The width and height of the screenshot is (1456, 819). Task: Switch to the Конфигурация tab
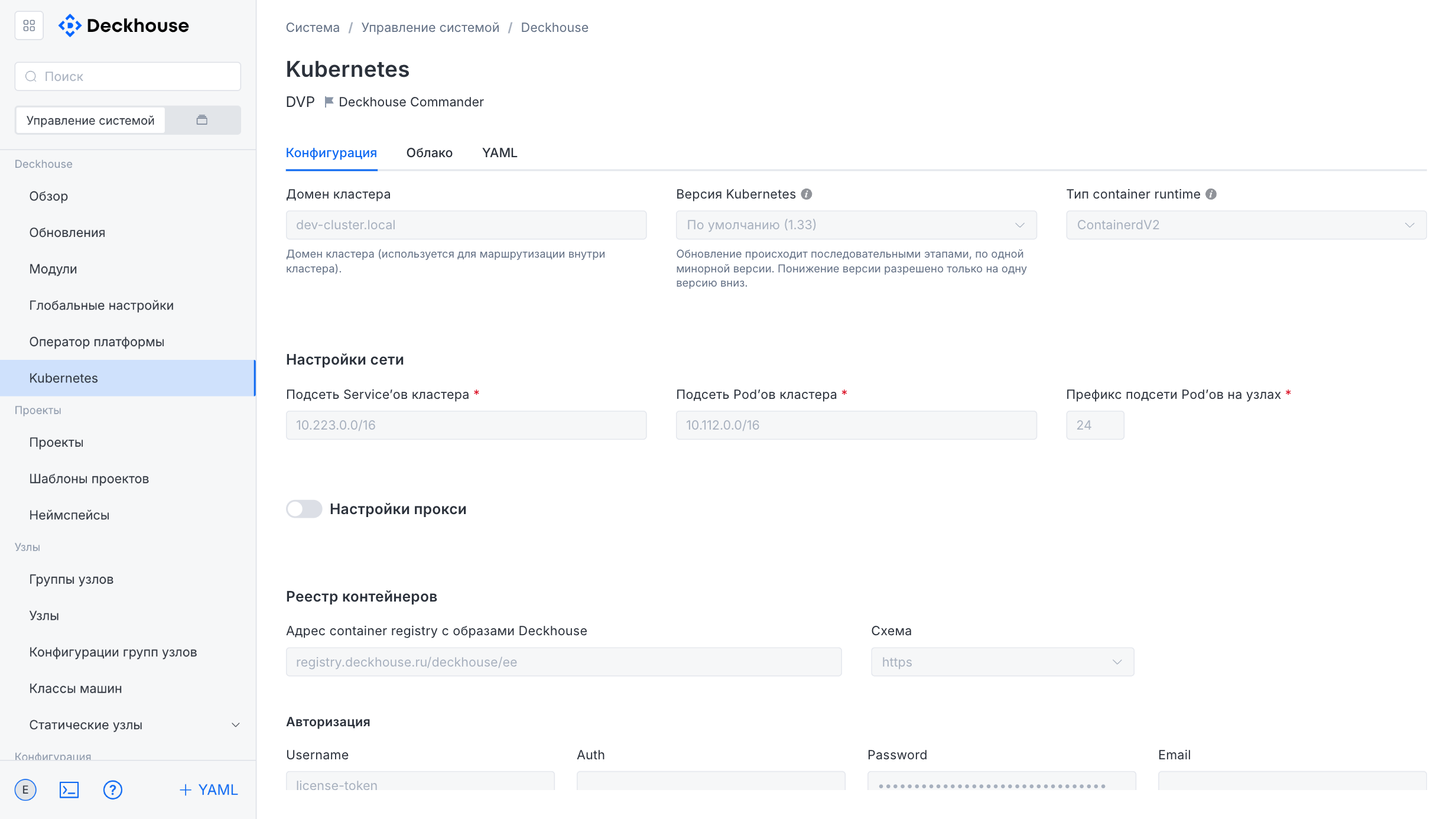331,152
